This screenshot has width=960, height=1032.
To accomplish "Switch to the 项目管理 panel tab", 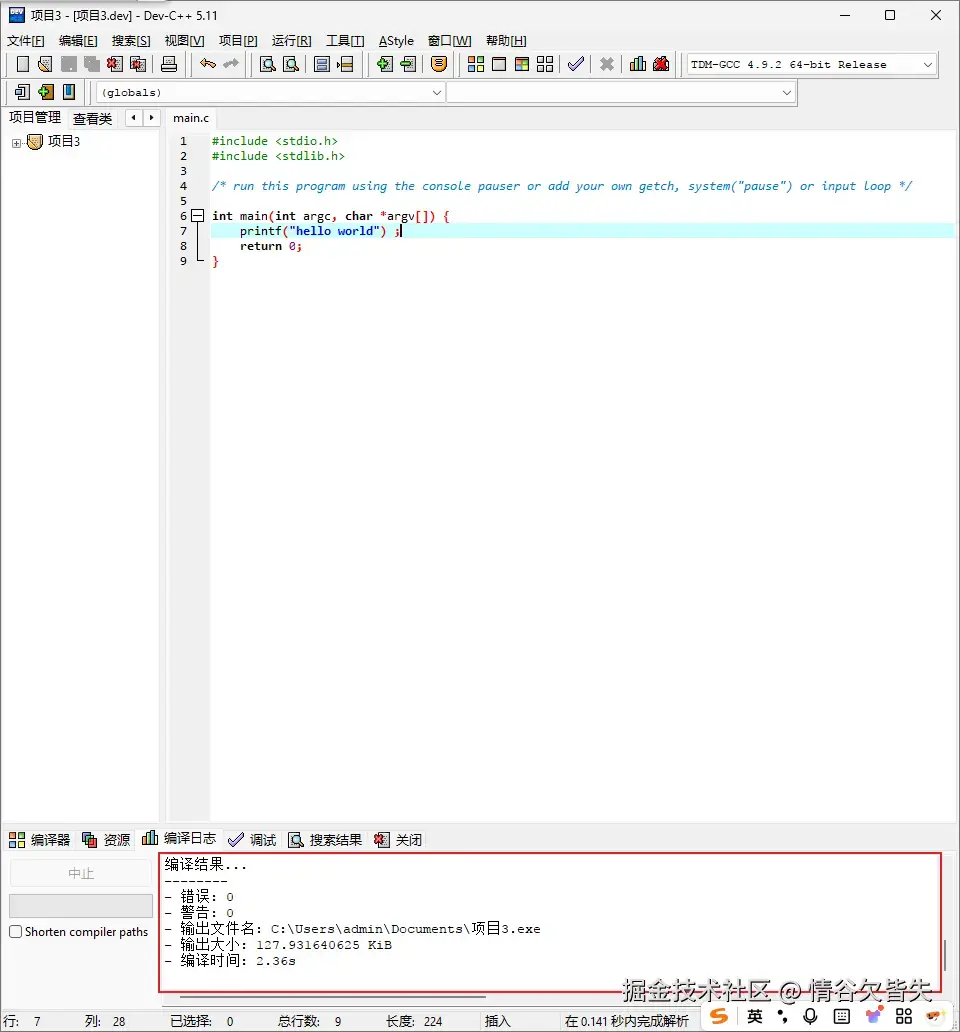I will [x=35, y=117].
